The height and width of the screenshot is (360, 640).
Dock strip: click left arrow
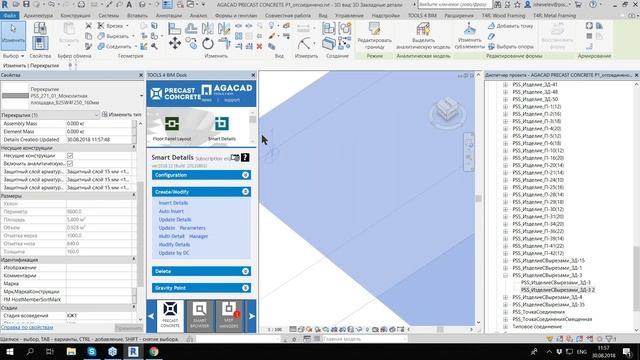point(151,316)
